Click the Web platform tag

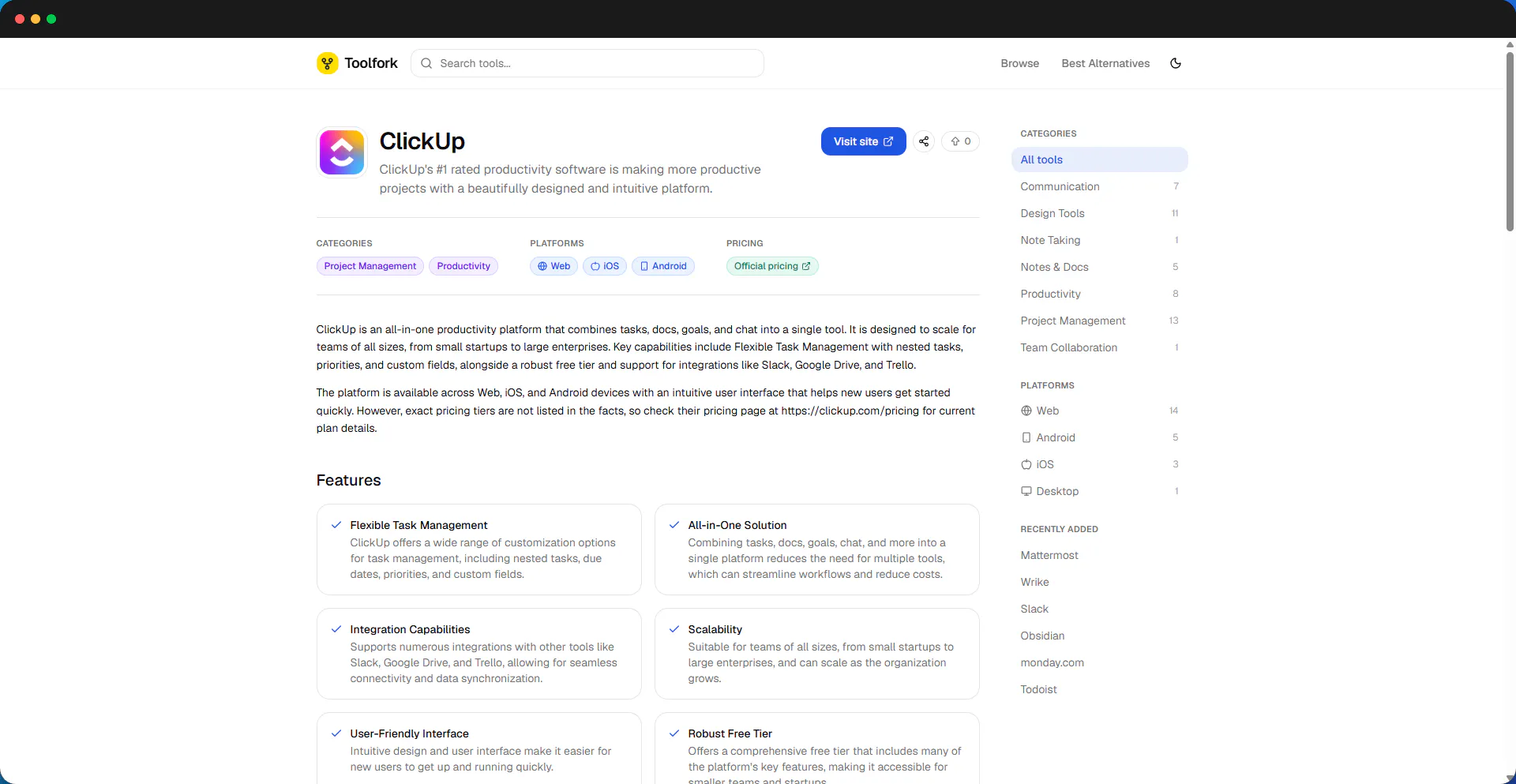click(x=553, y=266)
